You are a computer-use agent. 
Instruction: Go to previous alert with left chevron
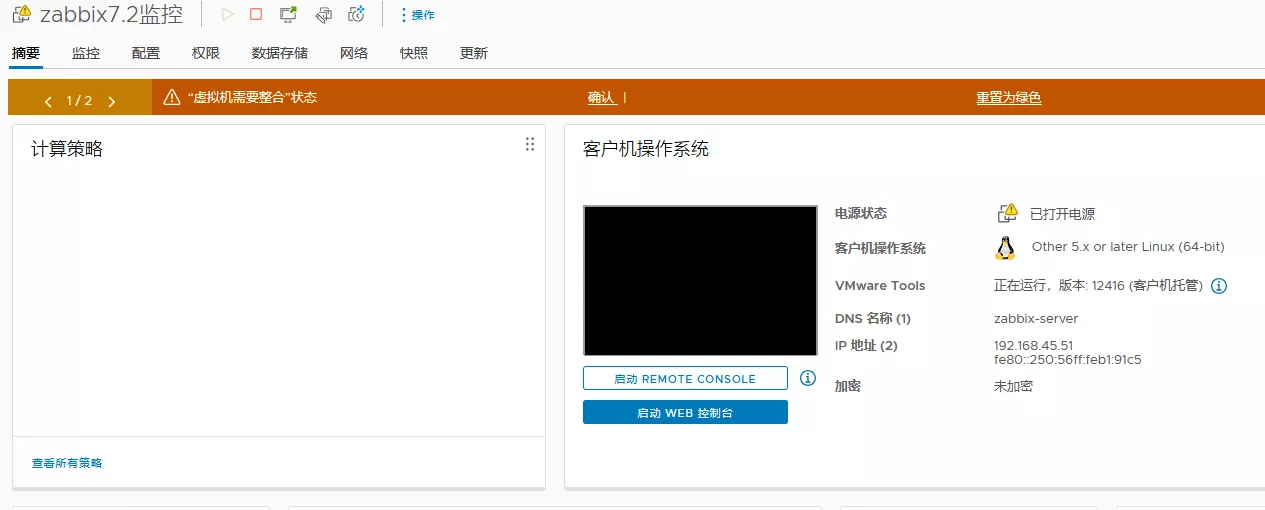(x=48, y=101)
